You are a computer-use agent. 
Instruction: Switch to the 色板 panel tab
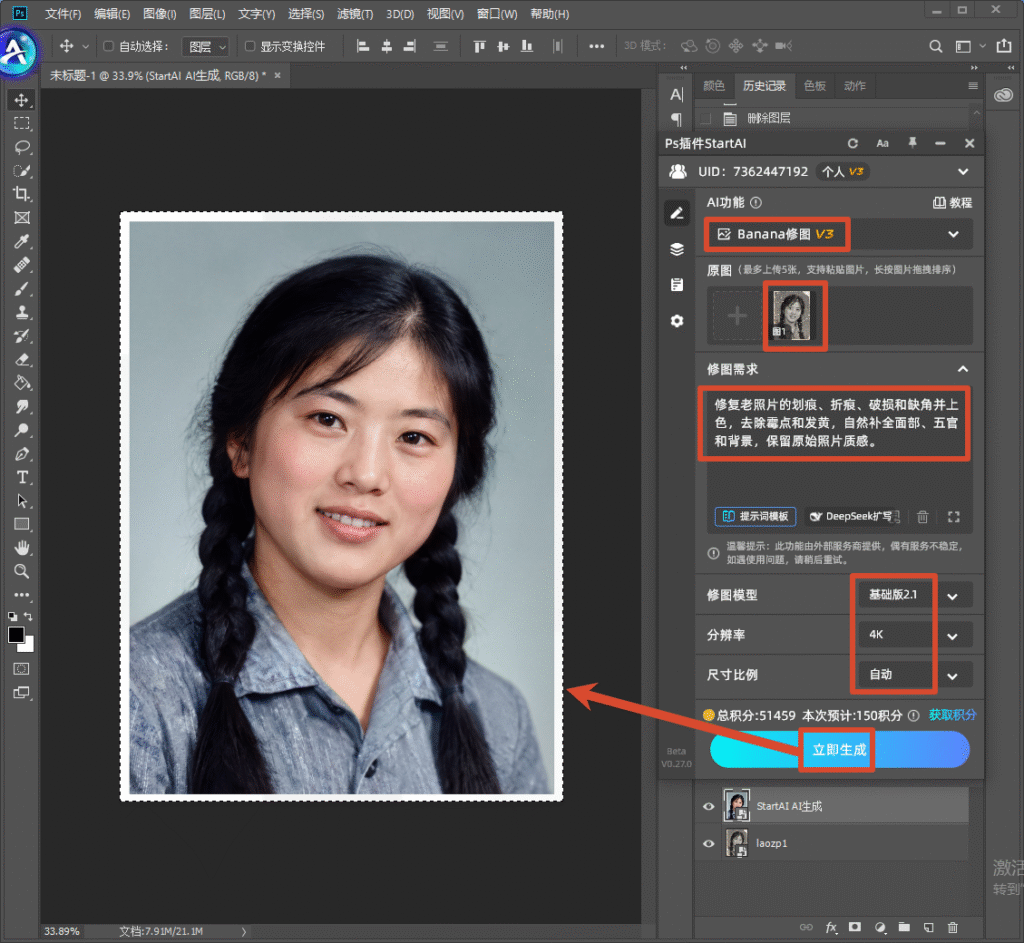point(814,86)
